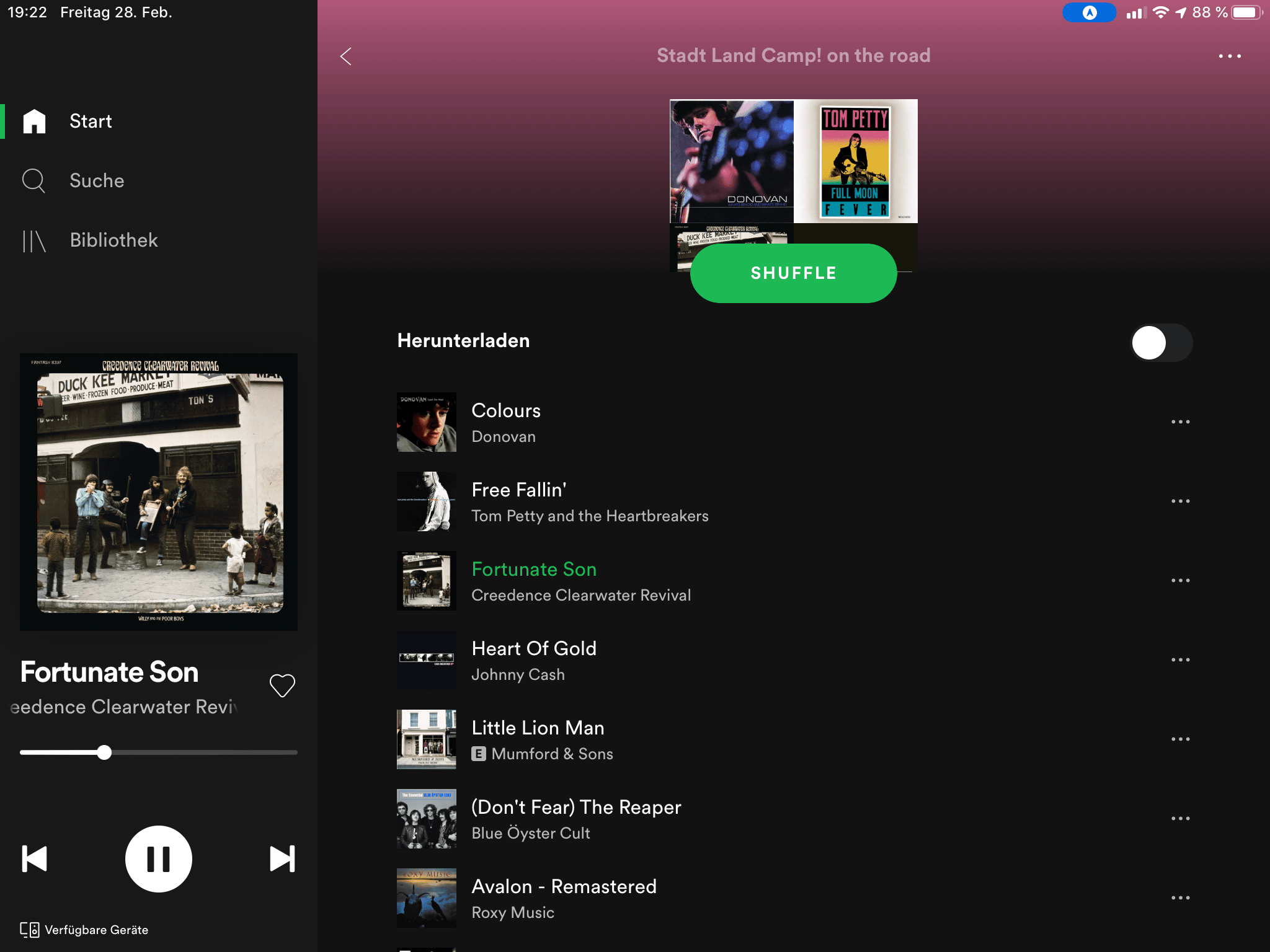1270x952 pixels.
Task: Tap the blue navigation indicator in status bar
Action: click(x=1090, y=12)
